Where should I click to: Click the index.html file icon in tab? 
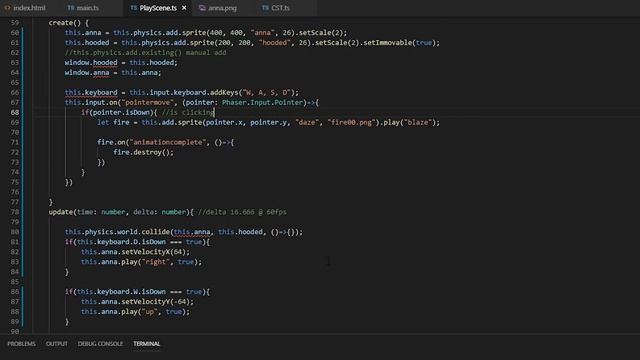7,8
